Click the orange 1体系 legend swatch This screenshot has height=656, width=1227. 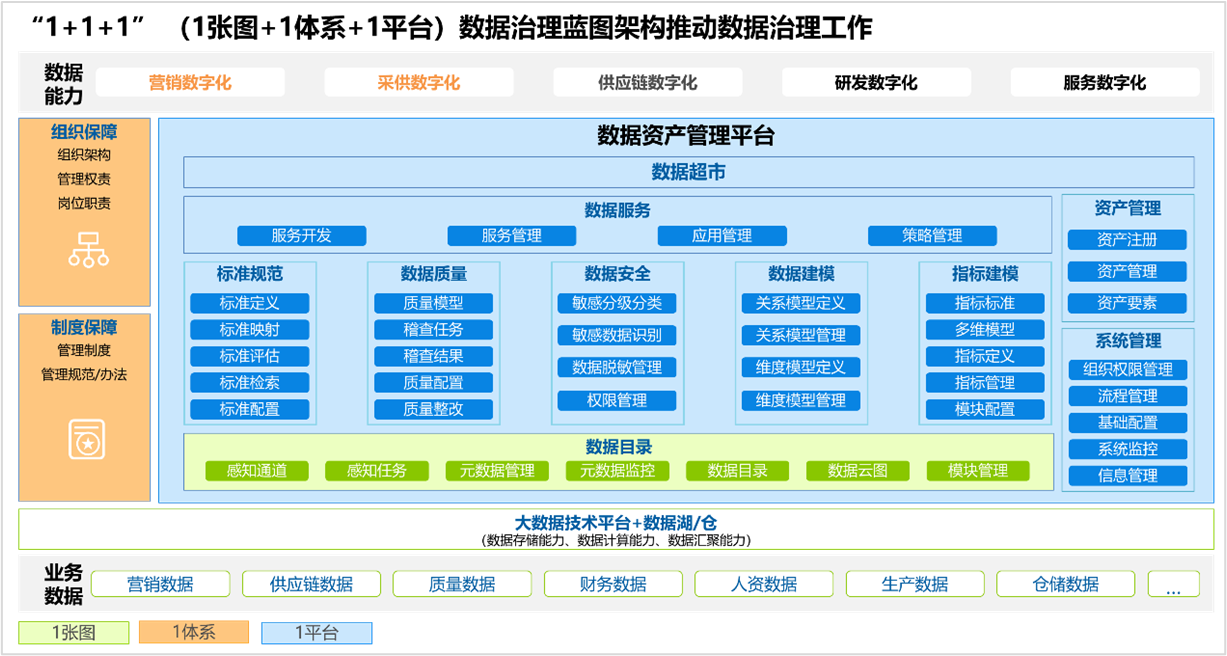point(194,632)
